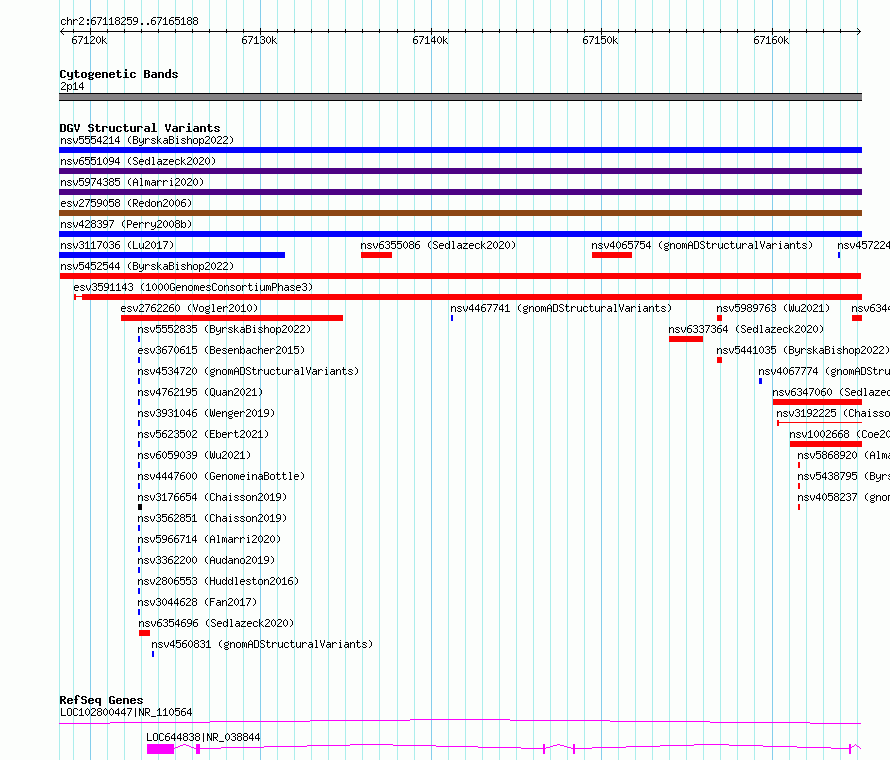
Task: Select the red bar under nsv6355086
Action: pos(376,255)
